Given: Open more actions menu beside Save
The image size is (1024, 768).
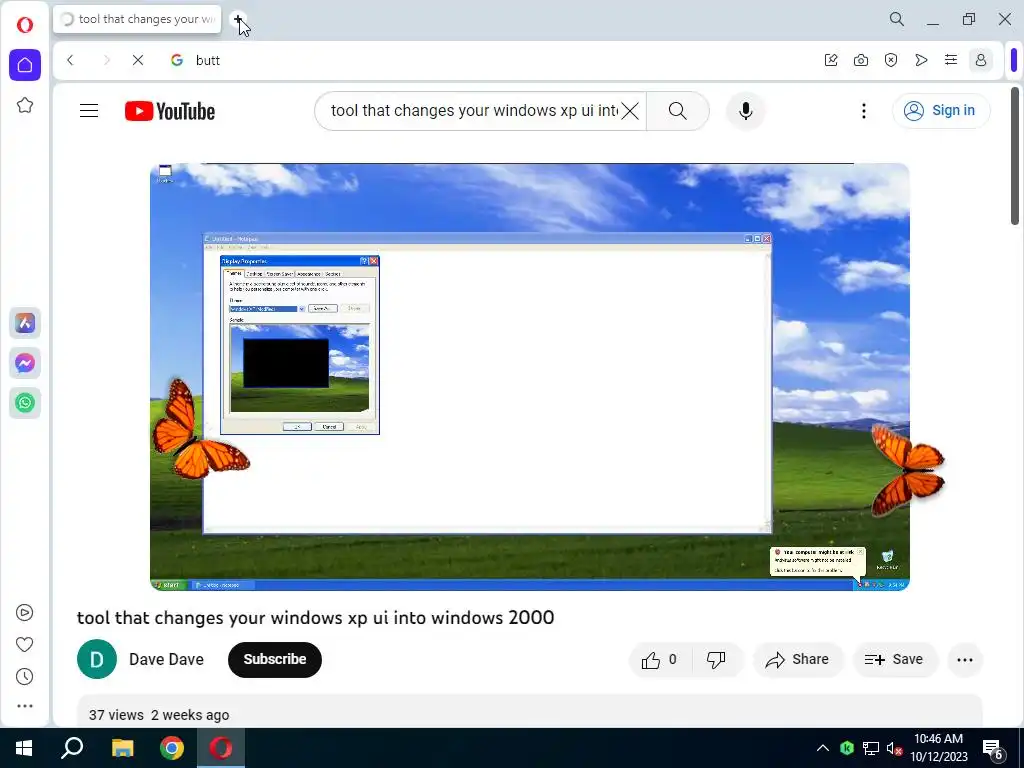Looking at the screenshot, I should (x=965, y=660).
